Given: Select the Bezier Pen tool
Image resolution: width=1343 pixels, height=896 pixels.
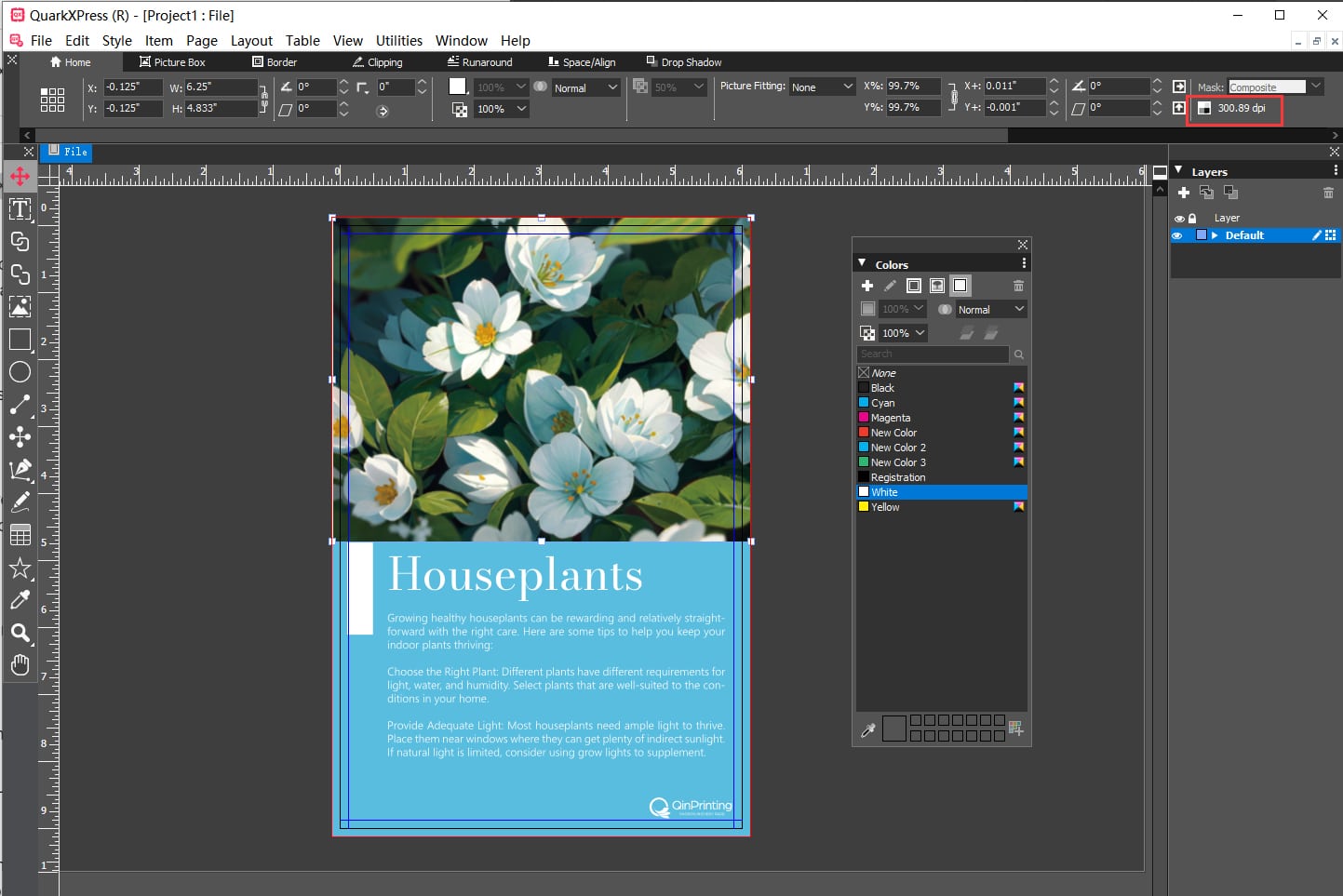Looking at the screenshot, I should pyautogui.click(x=20, y=469).
